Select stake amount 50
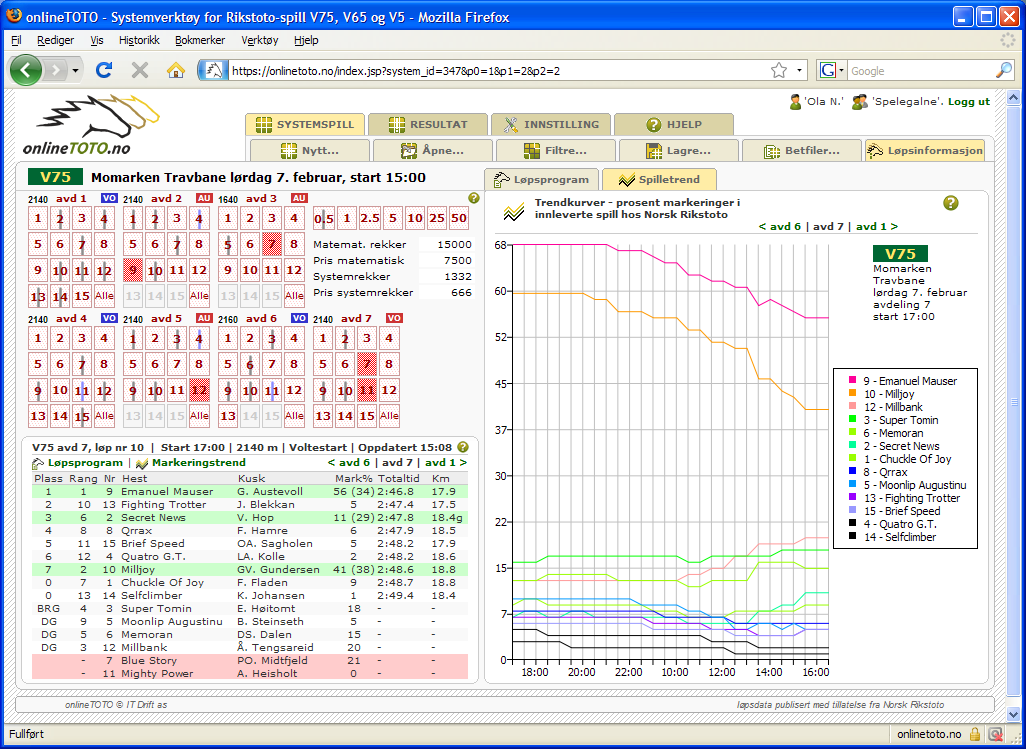This screenshot has width=1026, height=749. click(459, 219)
